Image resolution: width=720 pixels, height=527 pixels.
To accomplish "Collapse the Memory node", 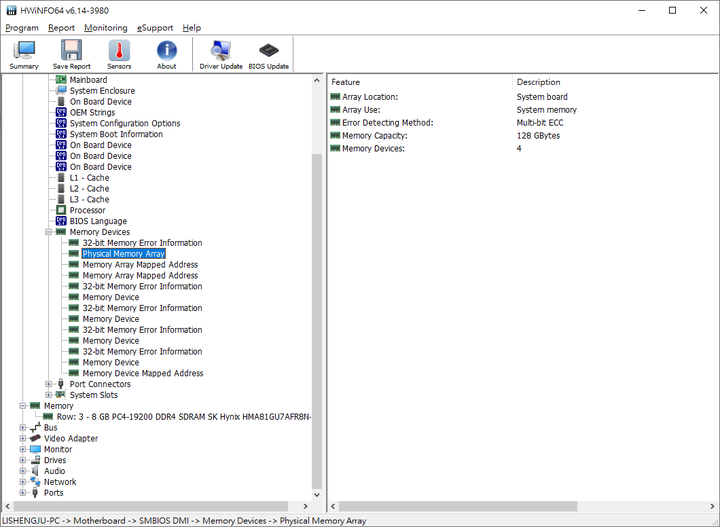I will point(22,406).
